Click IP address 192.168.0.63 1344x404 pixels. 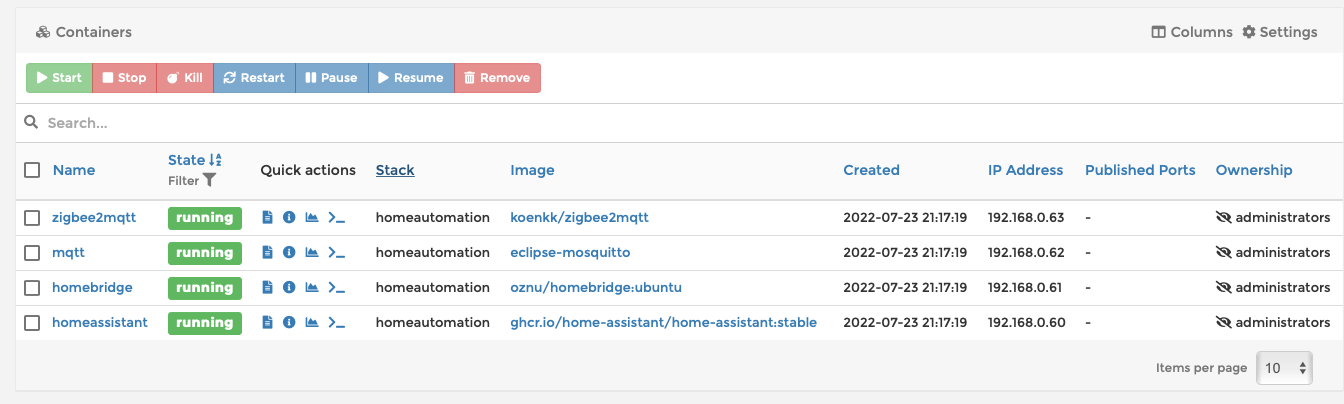coord(1025,217)
